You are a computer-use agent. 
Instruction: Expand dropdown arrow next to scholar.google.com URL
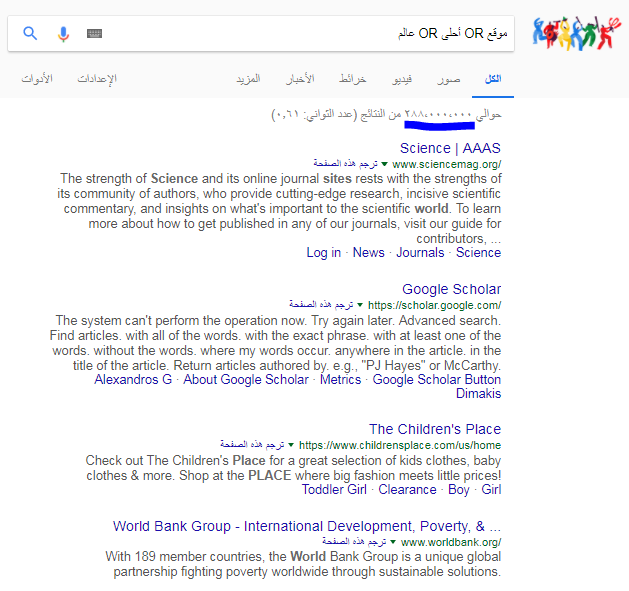pyautogui.click(x=360, y=305)
